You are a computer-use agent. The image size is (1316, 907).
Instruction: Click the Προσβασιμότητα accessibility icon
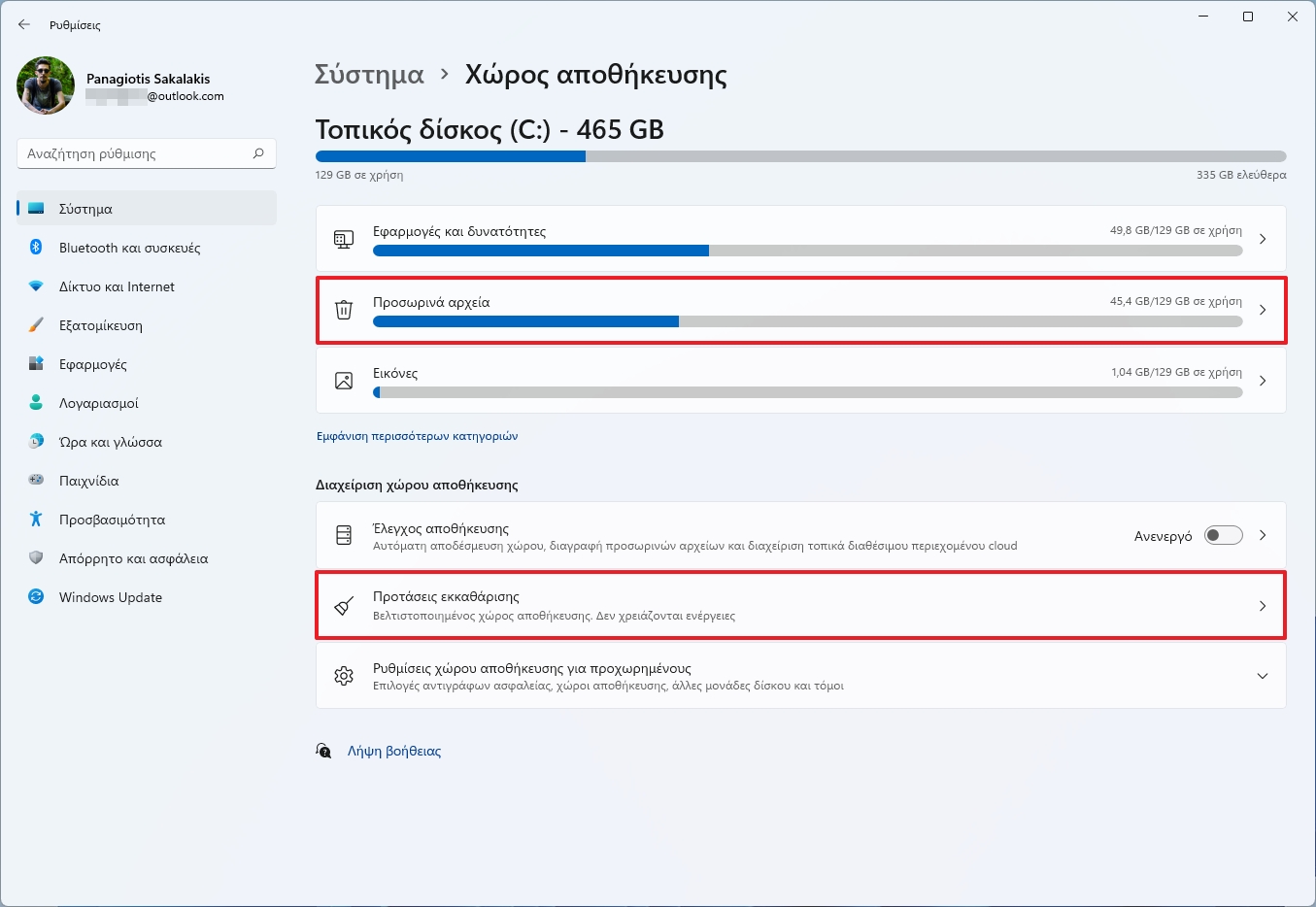coord(36,520)
